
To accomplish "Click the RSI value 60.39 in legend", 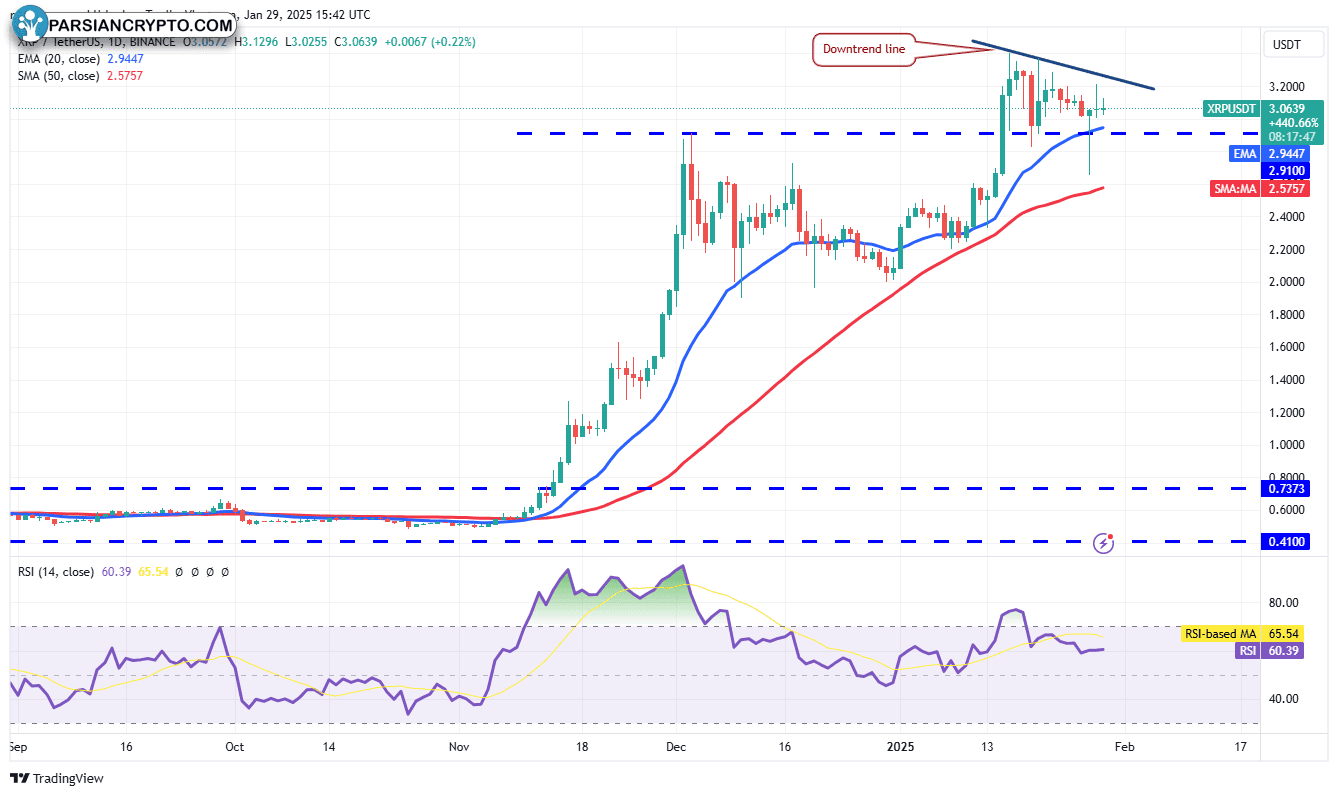I will coord(115,572).
